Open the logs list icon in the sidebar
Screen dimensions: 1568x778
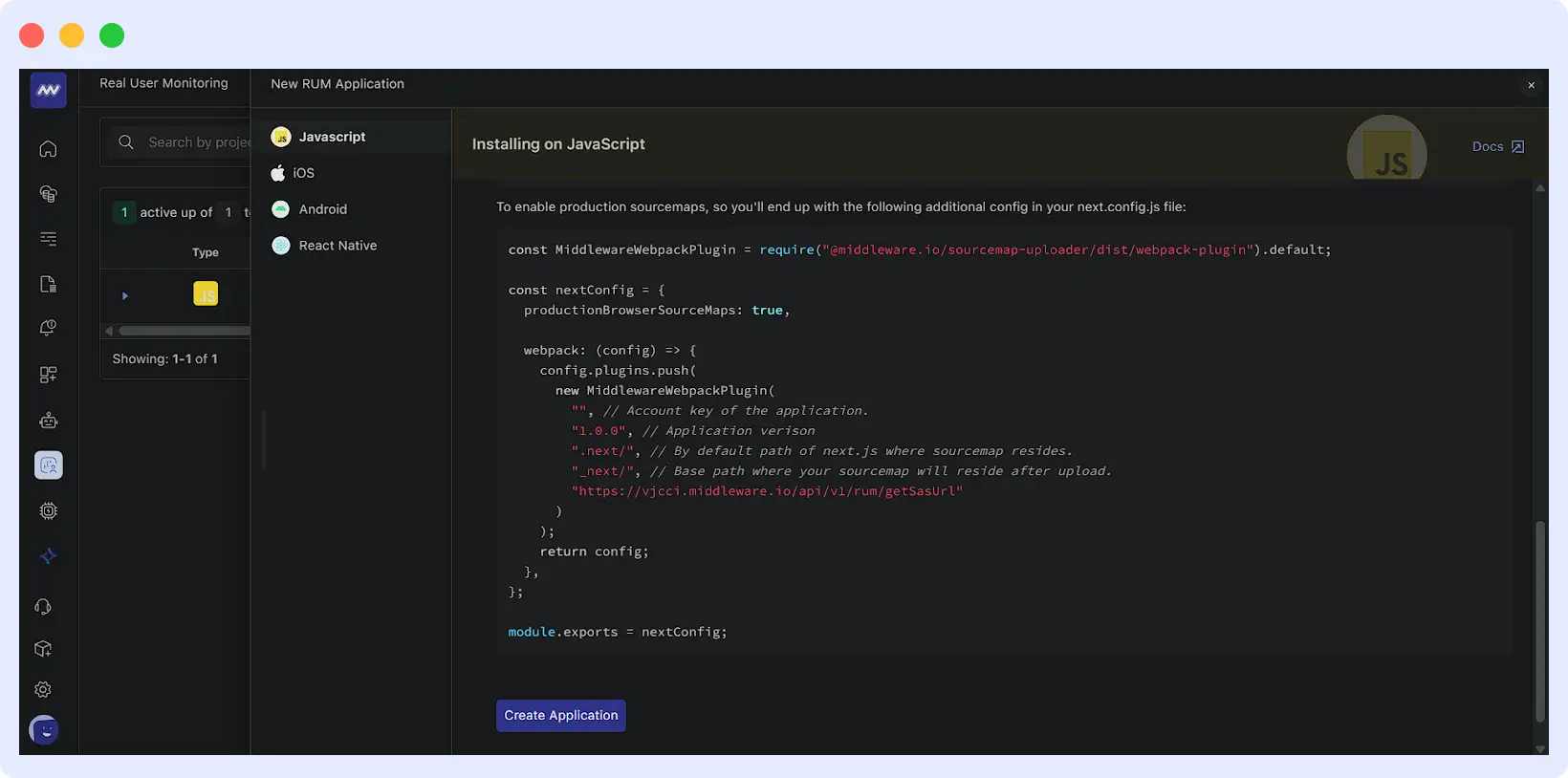(x=48, y=239)
